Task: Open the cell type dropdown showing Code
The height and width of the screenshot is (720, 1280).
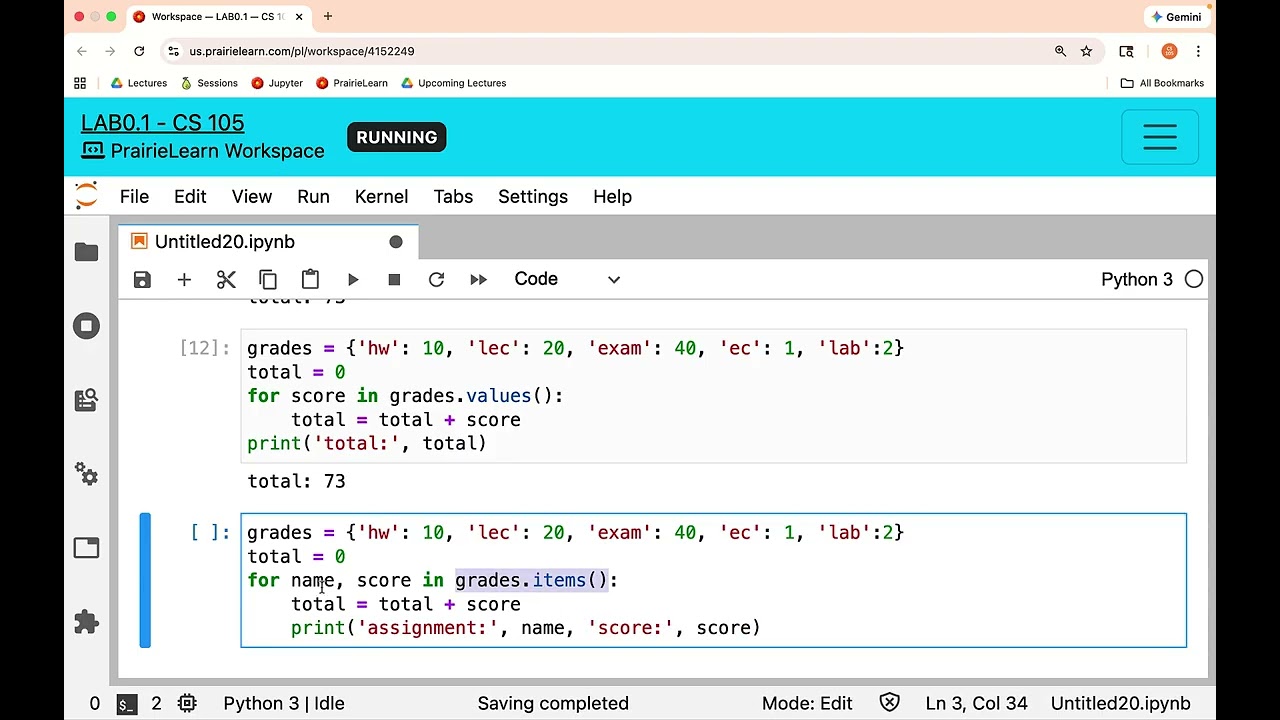Action: pos(567,279)
